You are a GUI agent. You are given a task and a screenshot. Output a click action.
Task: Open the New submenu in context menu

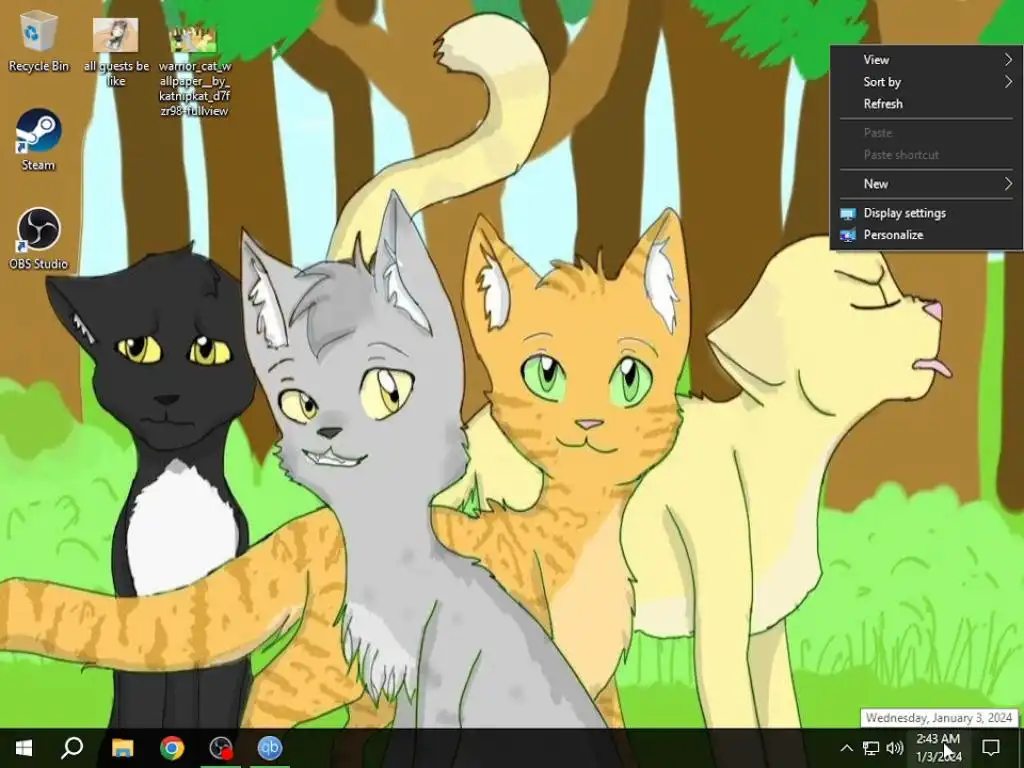point(926,184)
